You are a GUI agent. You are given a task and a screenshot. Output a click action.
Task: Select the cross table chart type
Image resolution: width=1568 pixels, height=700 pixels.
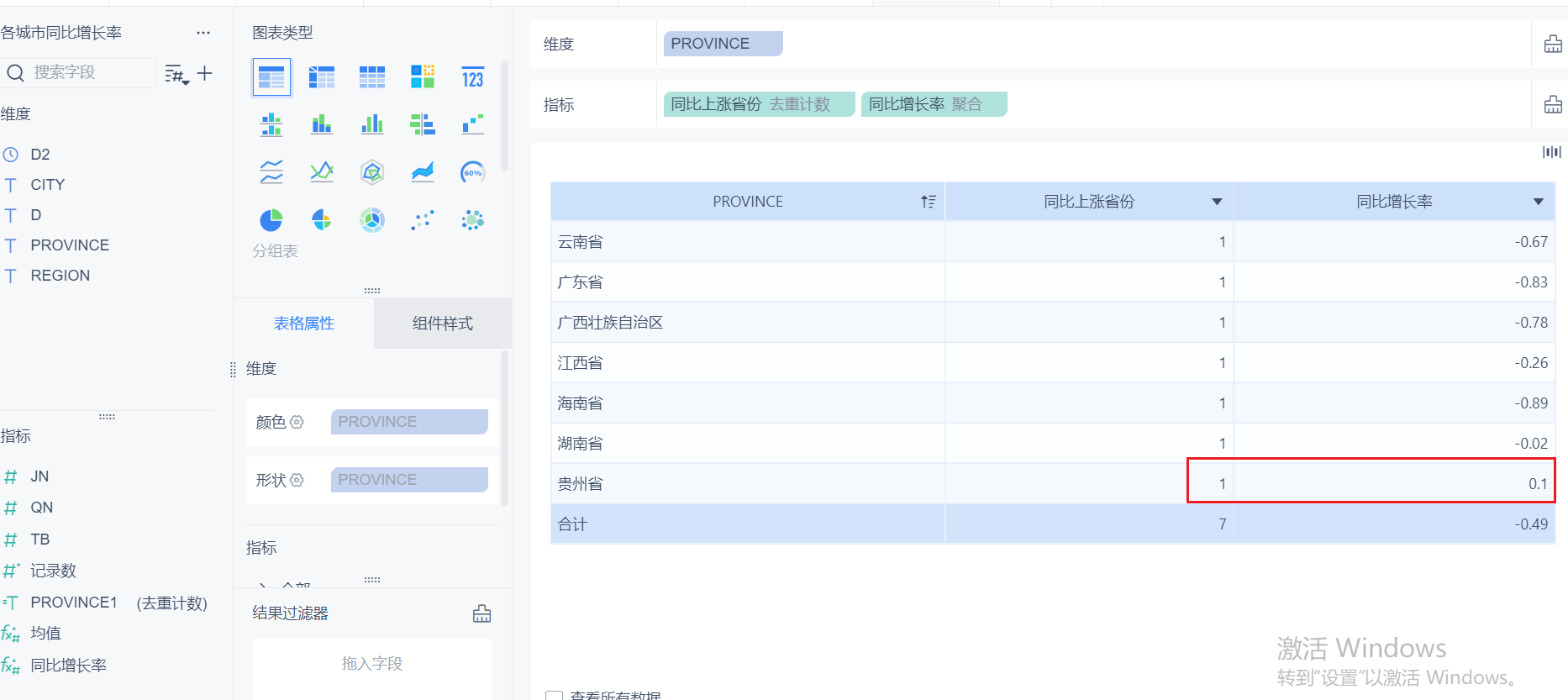322,77
